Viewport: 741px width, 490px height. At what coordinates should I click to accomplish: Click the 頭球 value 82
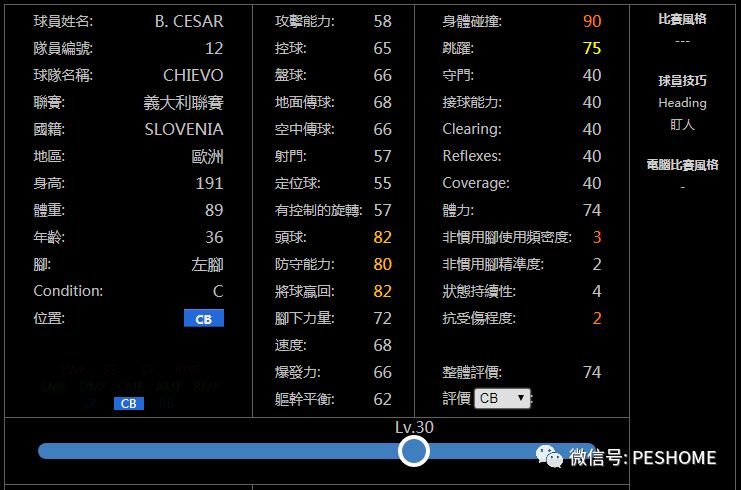(382, 237)
